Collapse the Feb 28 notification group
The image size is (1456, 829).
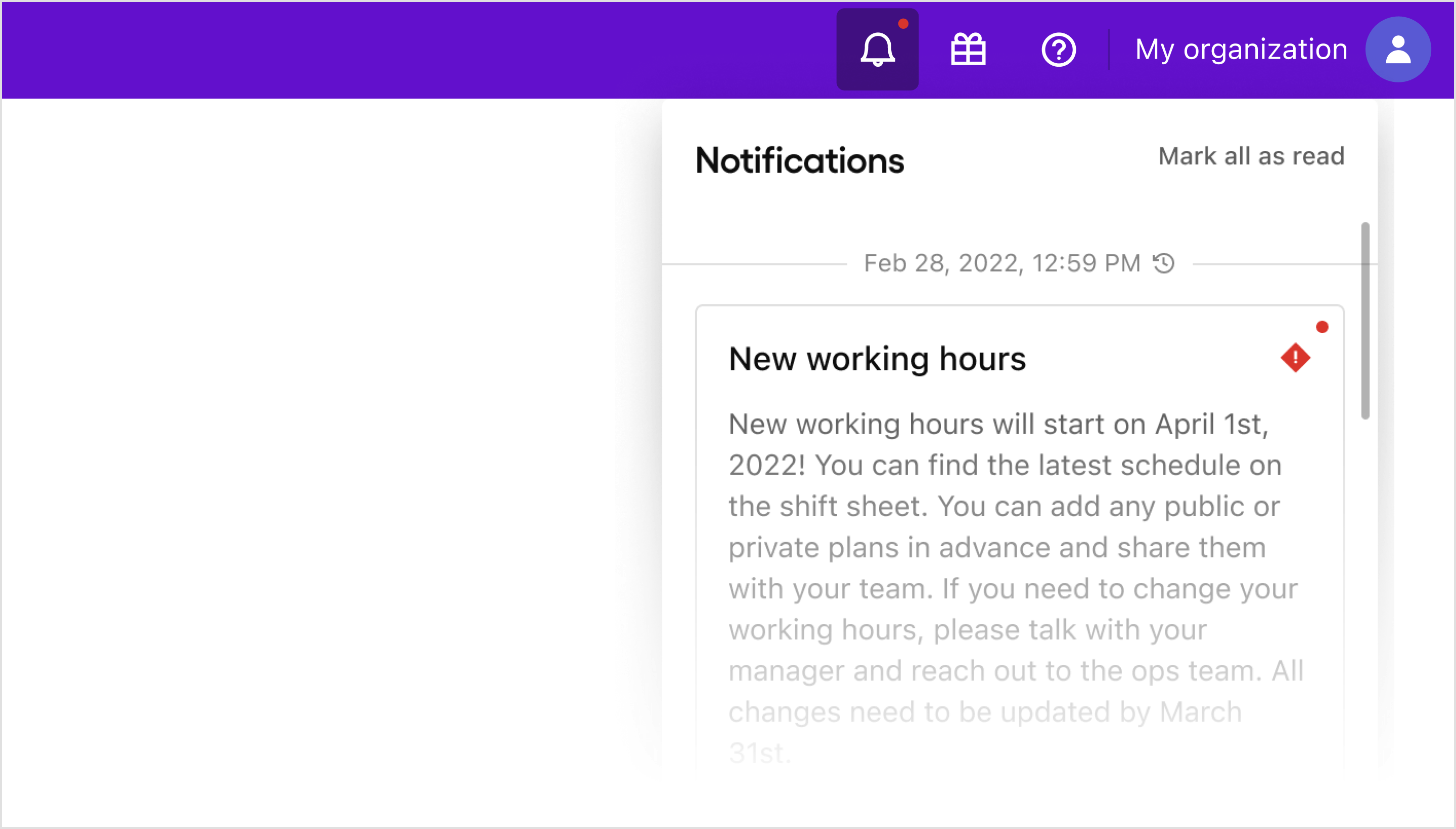pyautogui.click(x=1001, y=262)
